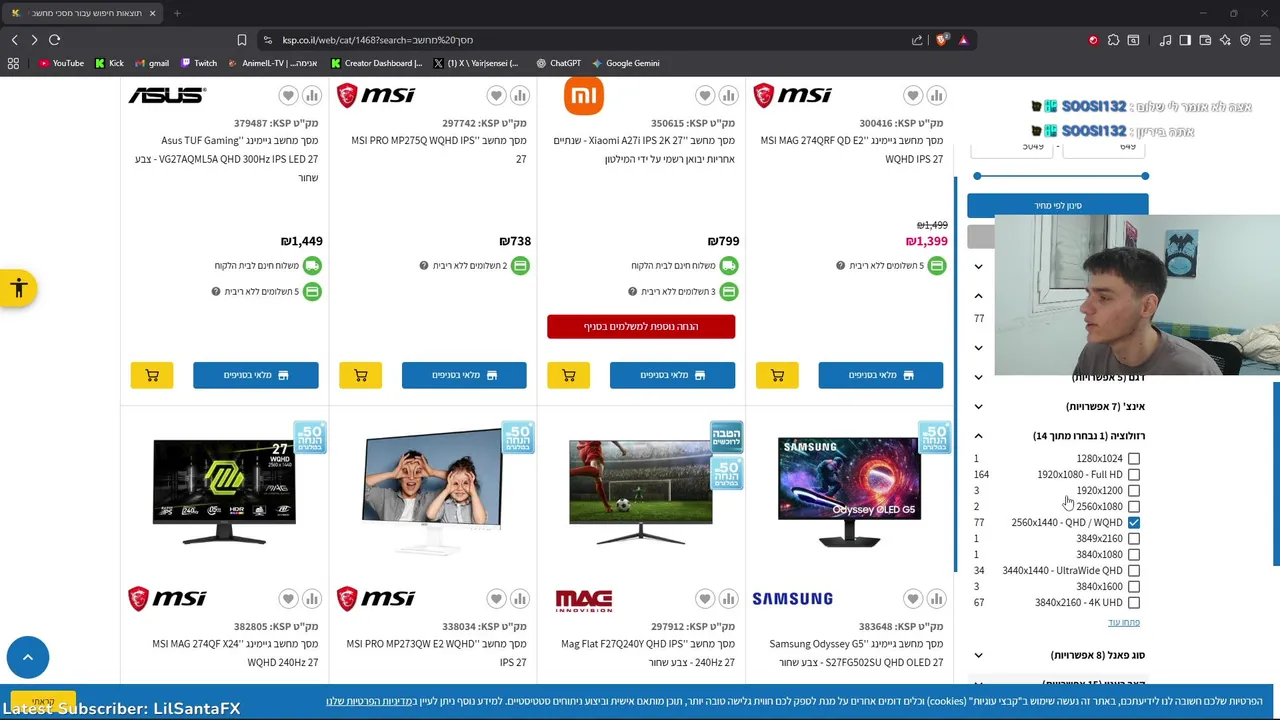The width and height of the screenshot is (1280, 720).
Task: Click the left price range slider handle
Action: click(x=977, y=176)
